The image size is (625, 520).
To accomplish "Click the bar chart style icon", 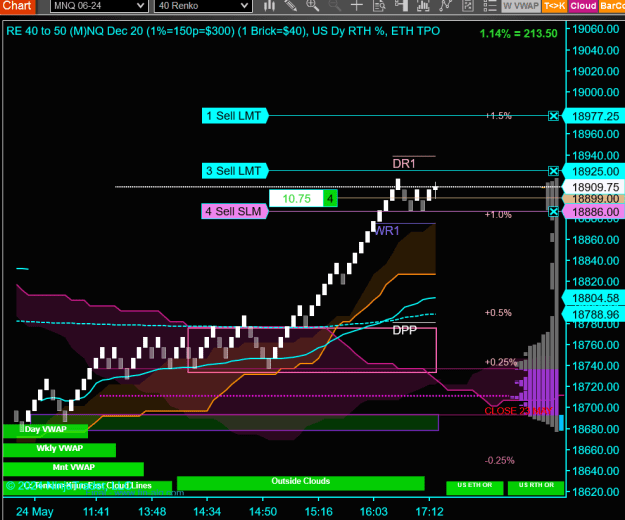I will 269,6.
